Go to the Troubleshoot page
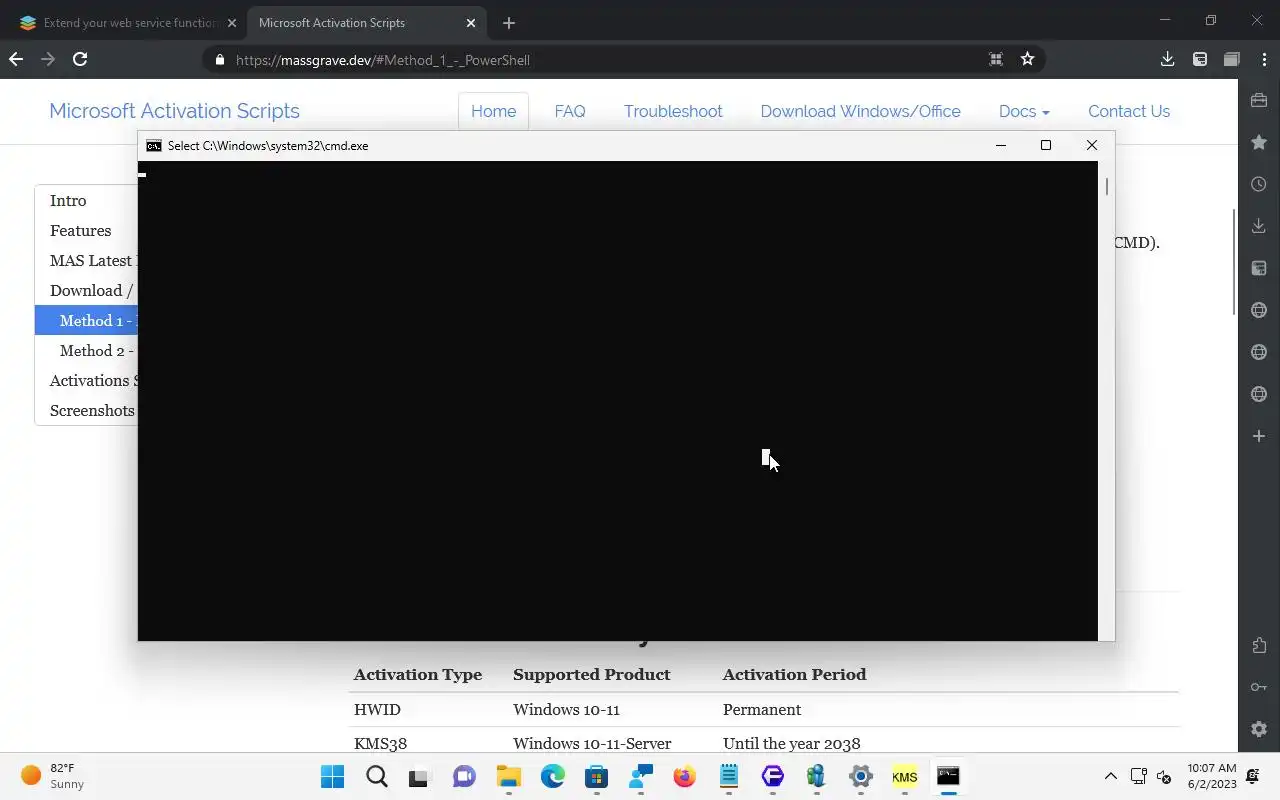1280x800 pixels. [673, 111]
